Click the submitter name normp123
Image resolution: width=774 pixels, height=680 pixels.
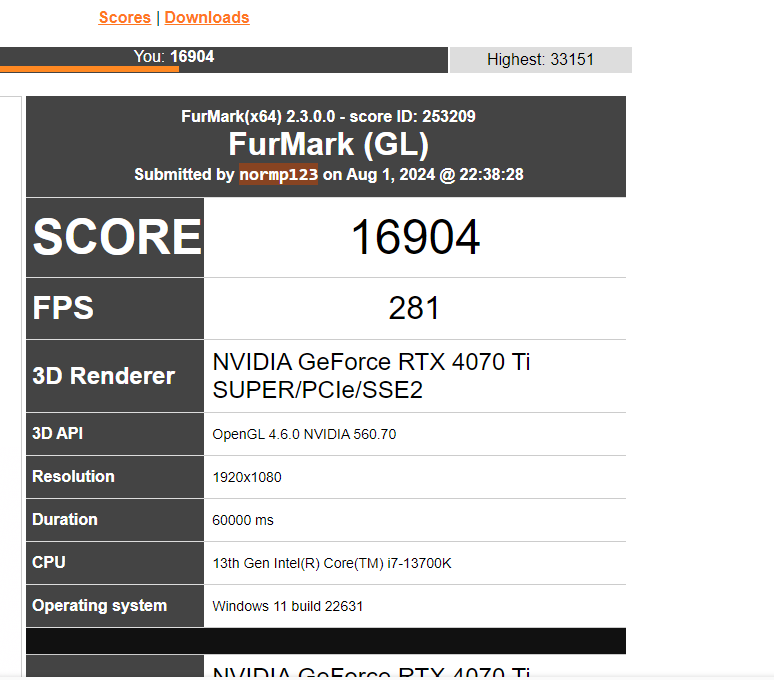pos(278,174)
